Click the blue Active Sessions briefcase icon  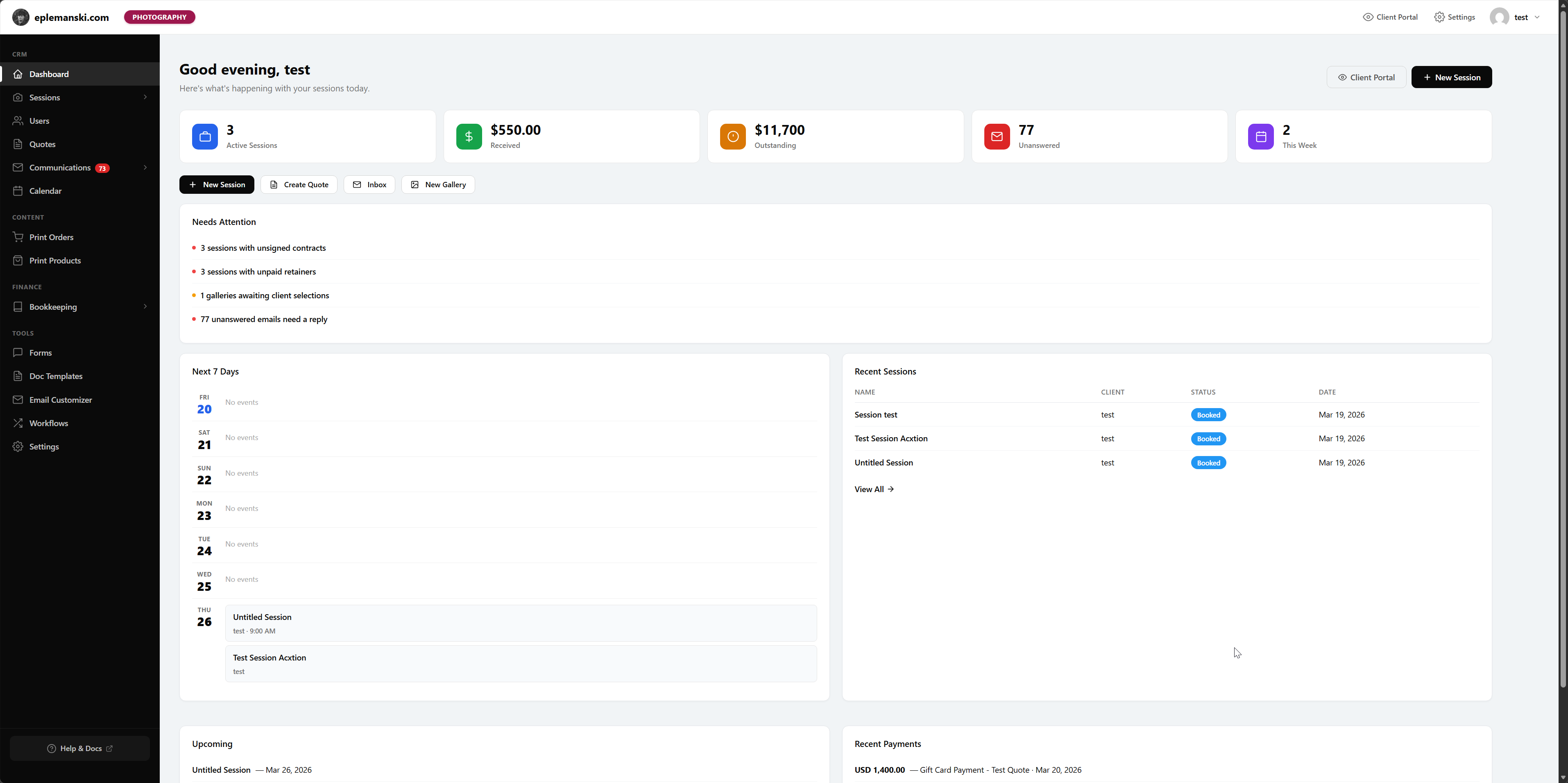click(204, 136)
